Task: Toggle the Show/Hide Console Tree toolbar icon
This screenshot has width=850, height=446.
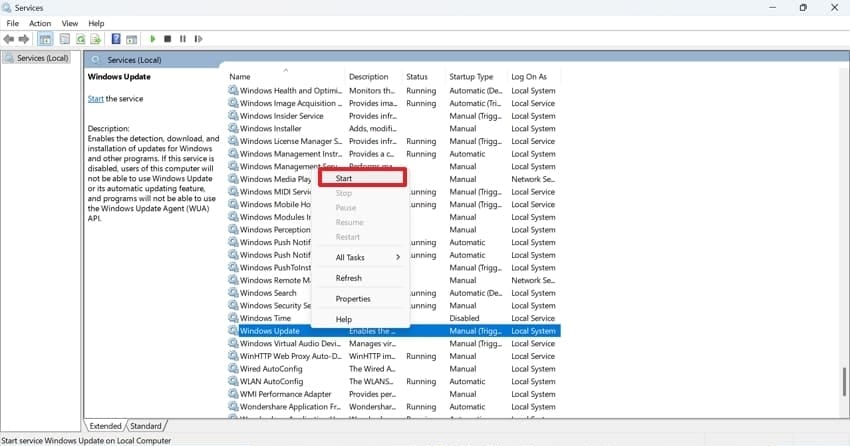Action: click(x=46, y=39)
